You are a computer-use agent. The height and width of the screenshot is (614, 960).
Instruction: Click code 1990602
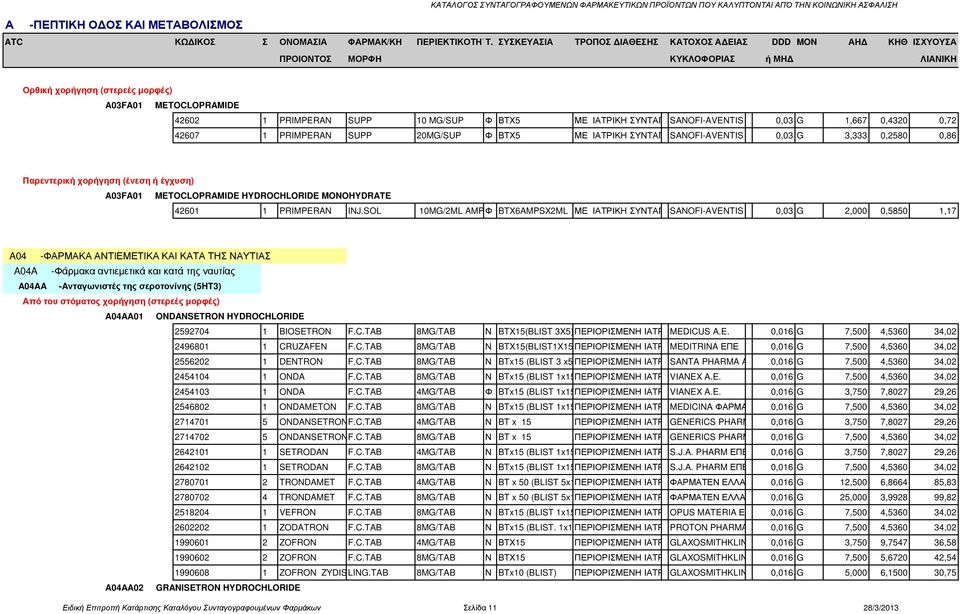click(x=192, y=558)
